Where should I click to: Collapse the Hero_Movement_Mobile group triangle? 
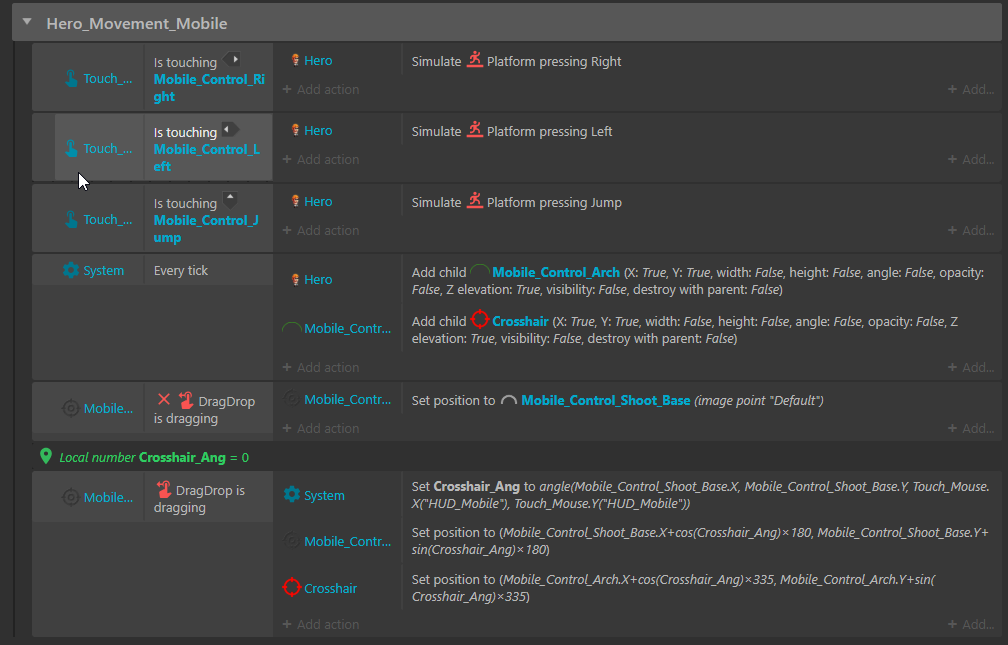coord(27,22)
